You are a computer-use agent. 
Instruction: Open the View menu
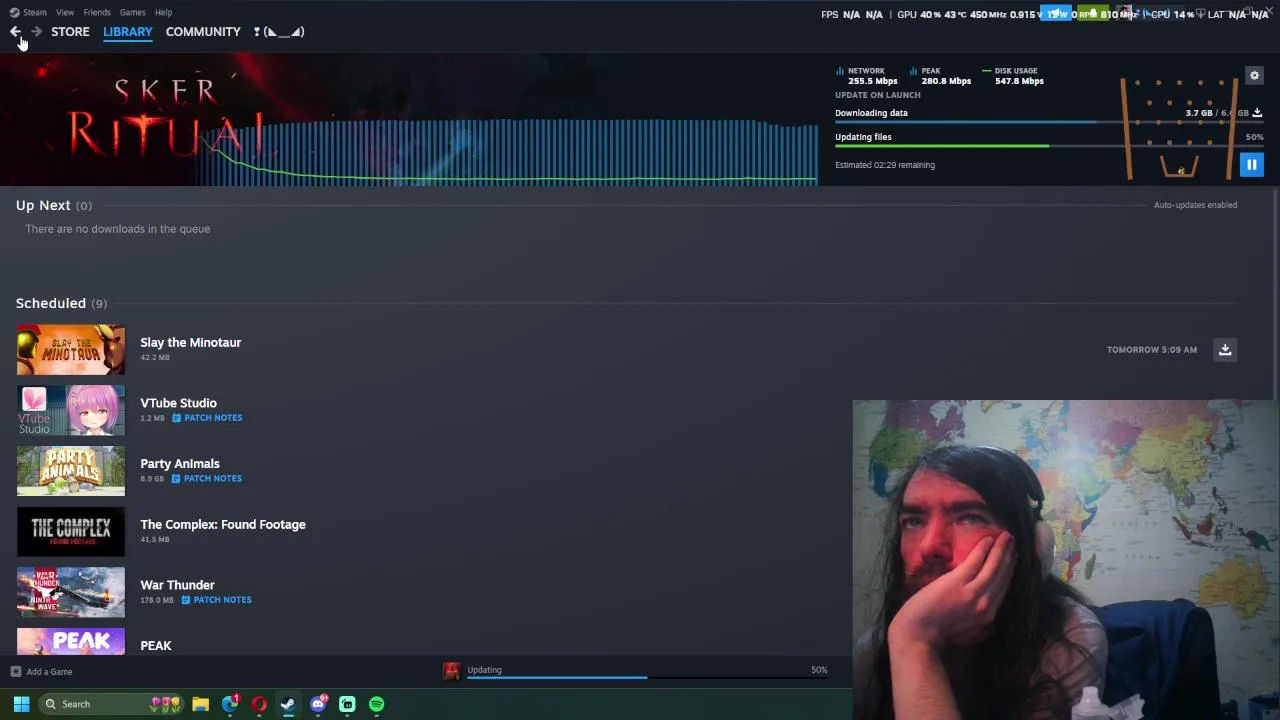(x=65, y=13)
